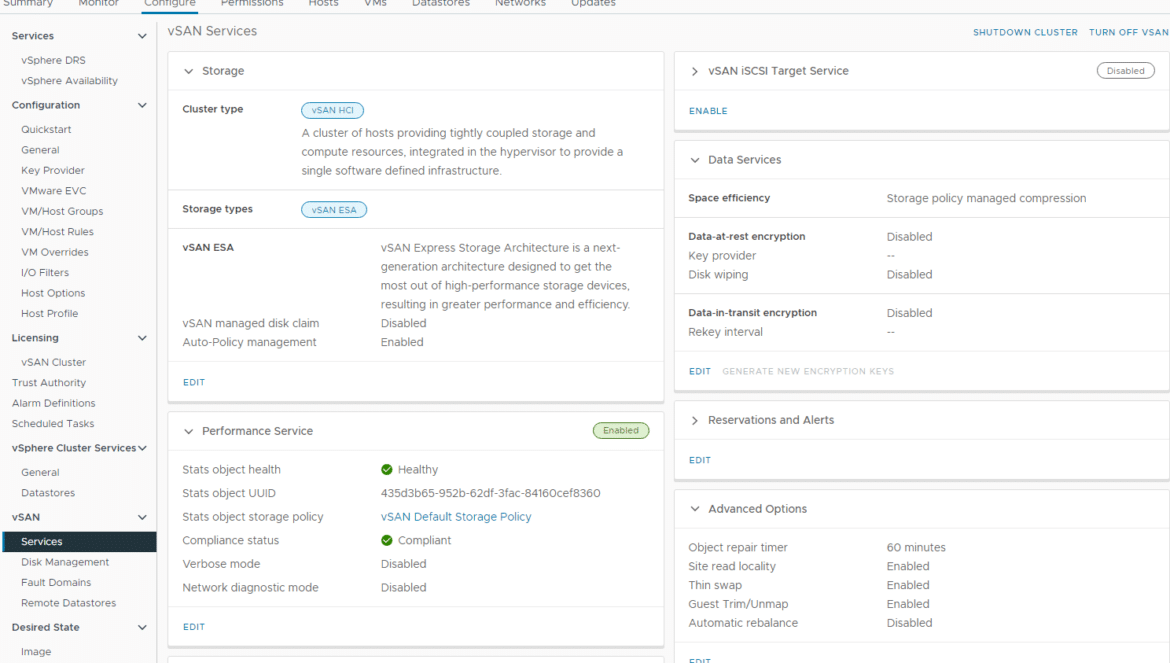Open vSphere DRS in the sidebar
Screen dimensions: 1170x663
pyautogui.click(x=53, y=60)
